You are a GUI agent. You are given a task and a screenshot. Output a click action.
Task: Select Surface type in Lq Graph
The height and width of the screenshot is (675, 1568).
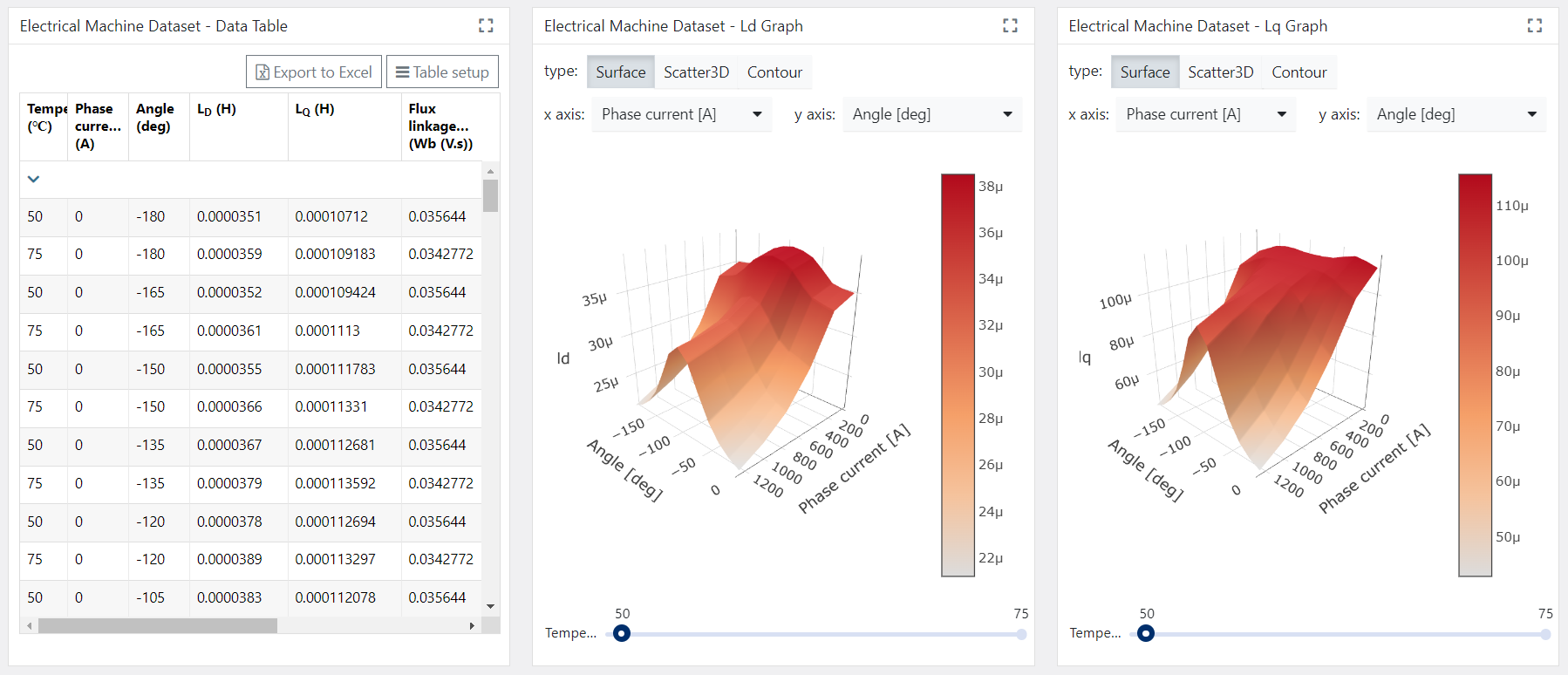click(1144, 72)
